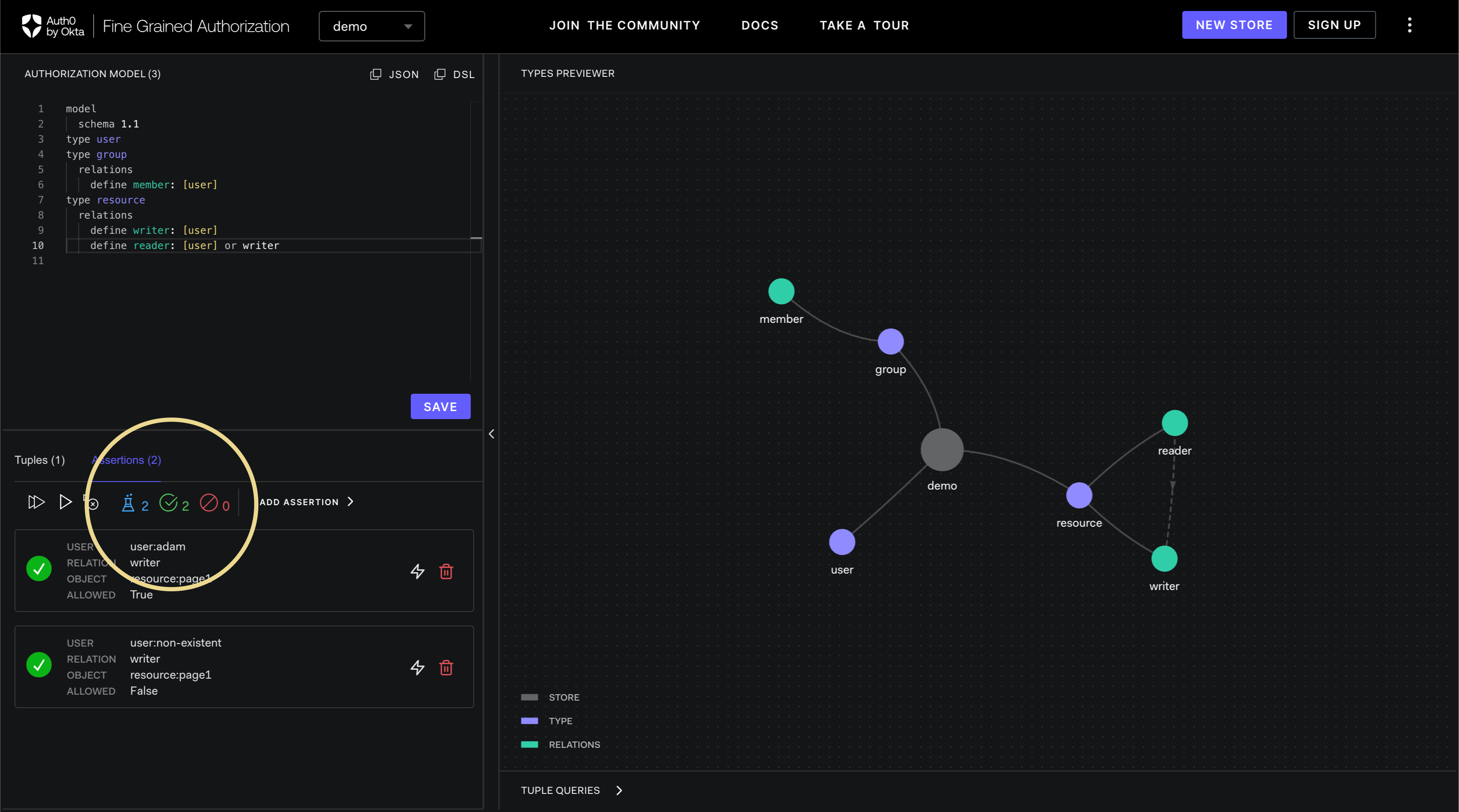Click the green check on user:non-existent assertion
Screen dimensions: 1459x812
[39, 665]
